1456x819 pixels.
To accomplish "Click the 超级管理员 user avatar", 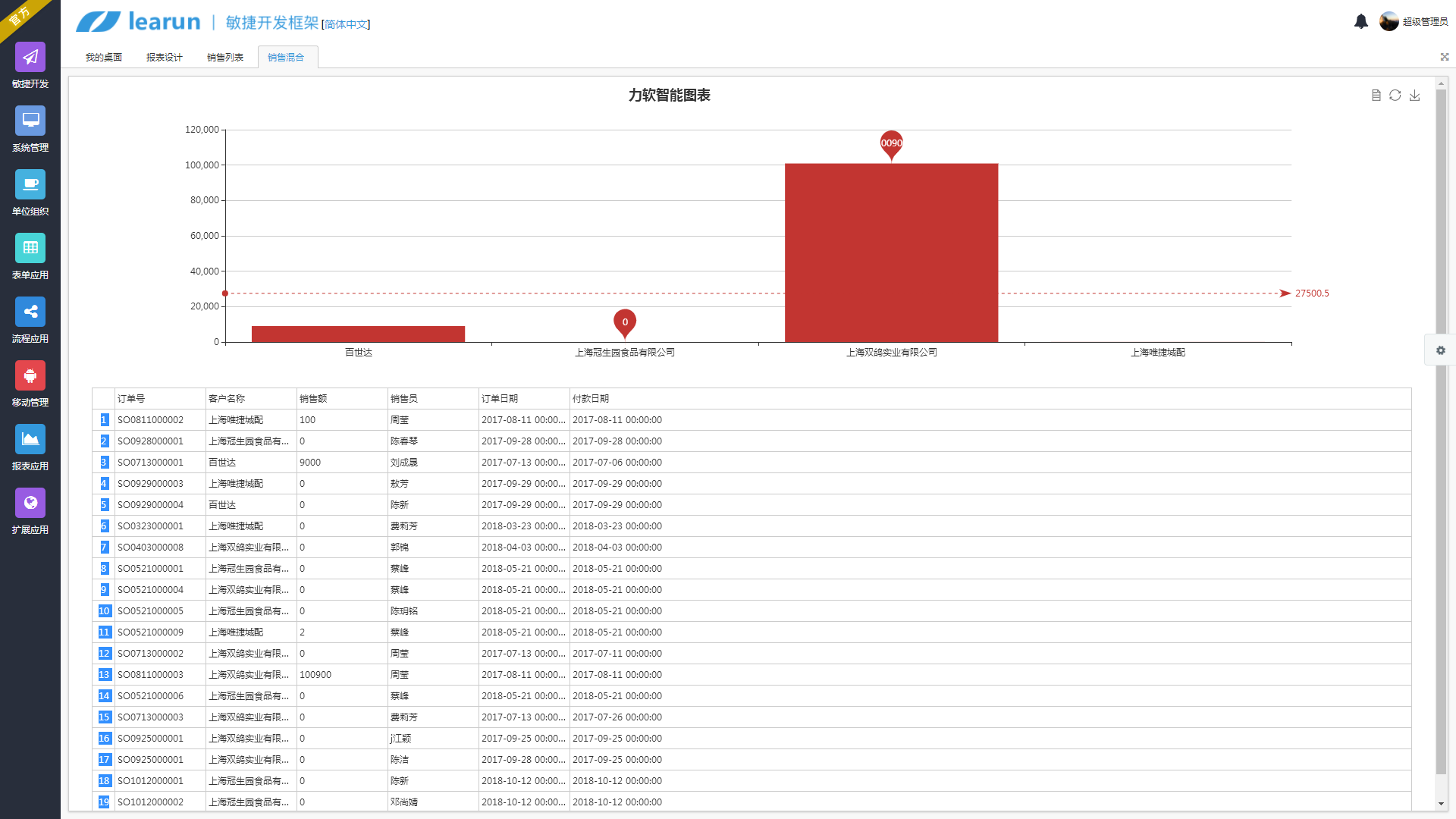I will (1389, 21).
